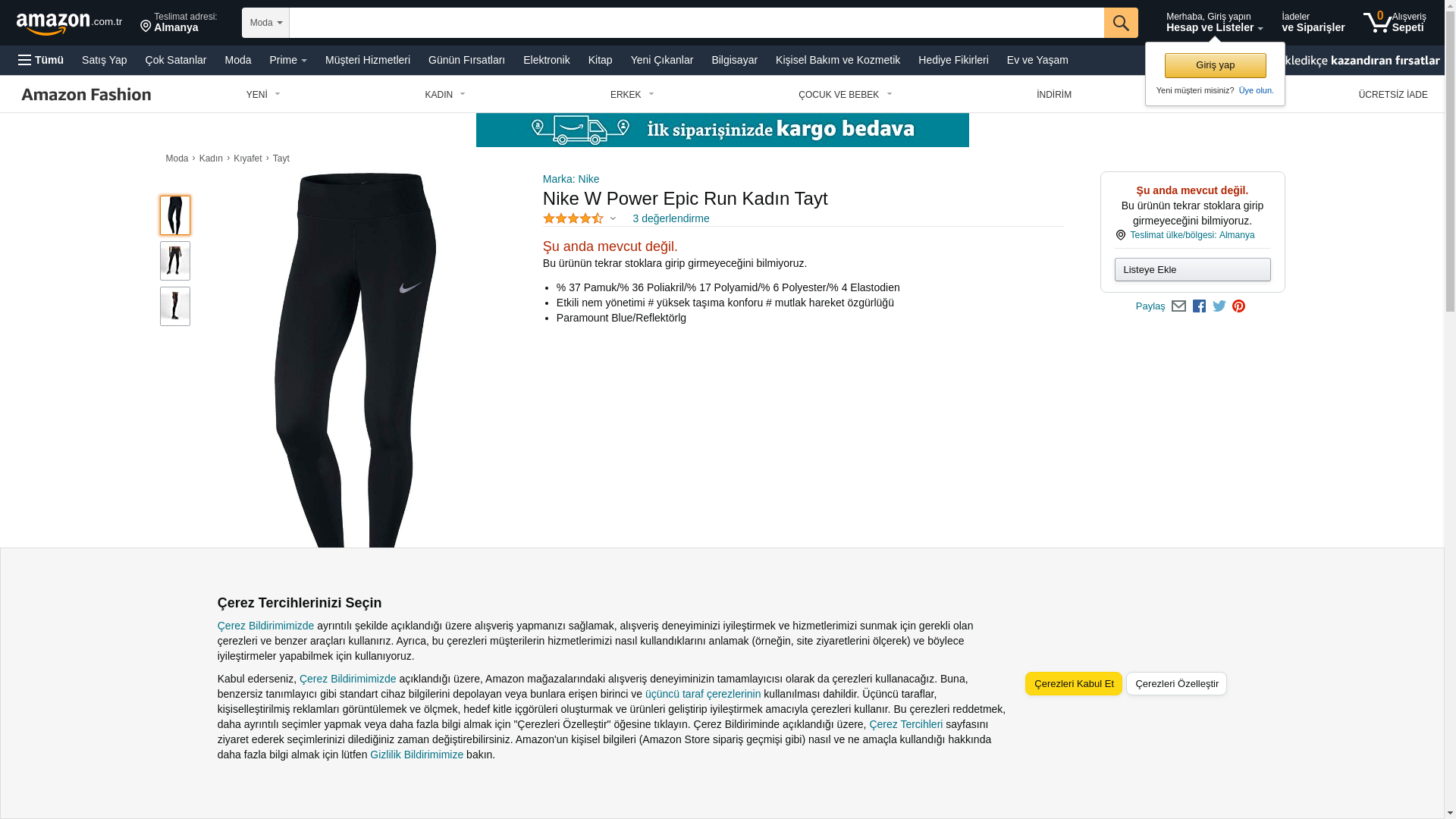Go to Amazon.com.tr home logo
The width and height of the screenshot is (1456, 819).
[69, 23]
